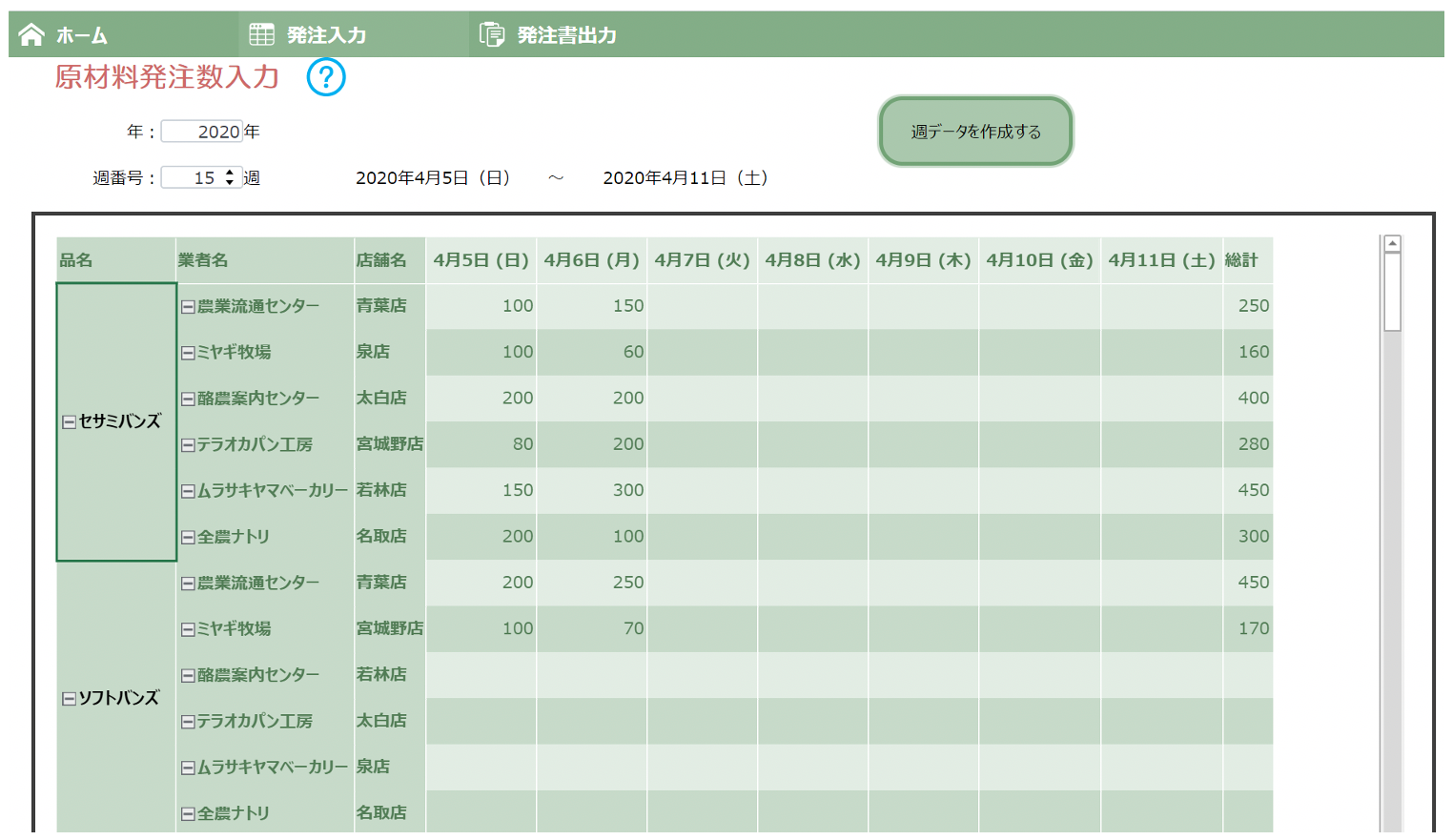The width and height of the screenshot is (1453, 840).
Task: Switch to 発注書出力 menu
Action: click(566, 35)
